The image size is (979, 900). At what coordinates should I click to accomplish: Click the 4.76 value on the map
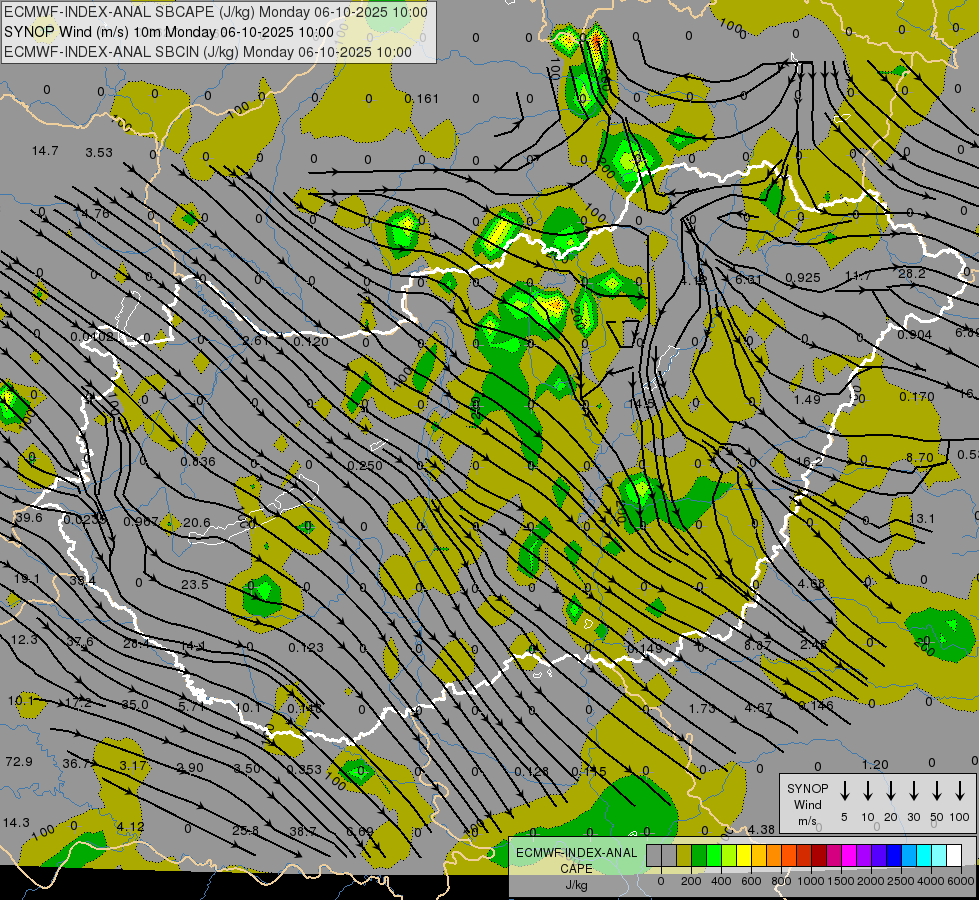tap(96, 213)
